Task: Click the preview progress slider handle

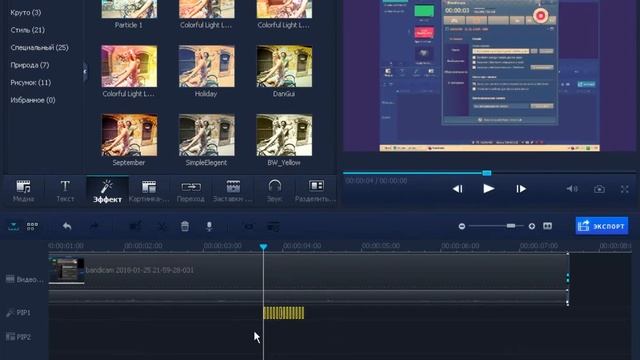Action: click(x=487, y=173)
